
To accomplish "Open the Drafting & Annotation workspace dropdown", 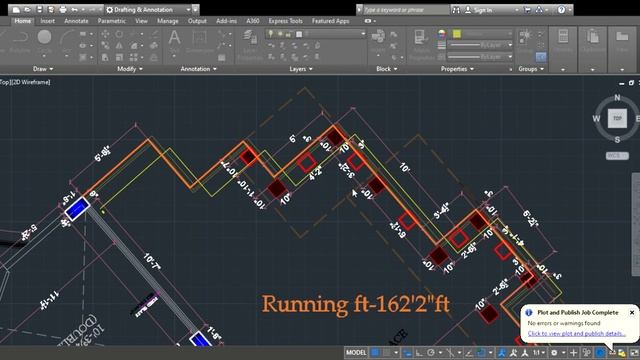I will pos(188,9).
